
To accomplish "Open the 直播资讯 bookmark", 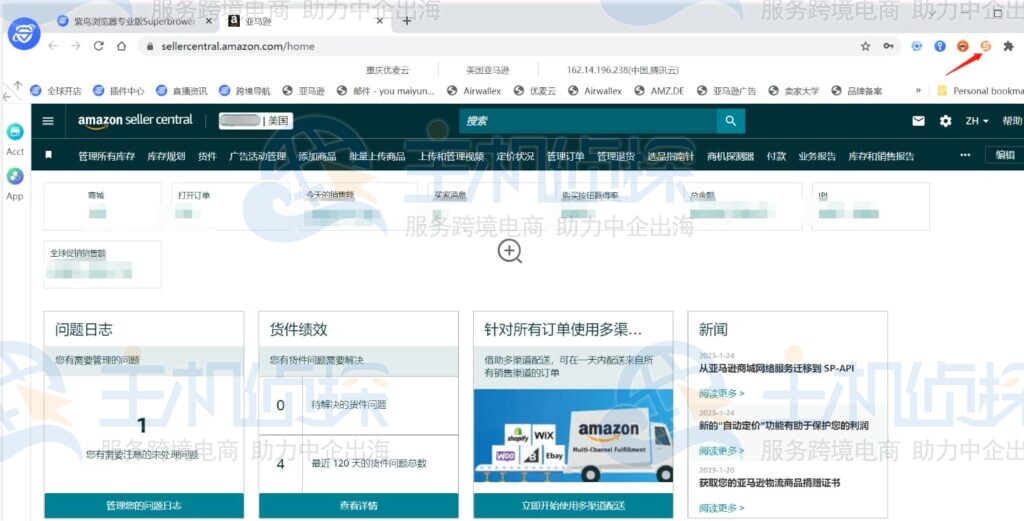I will [182, 91].
